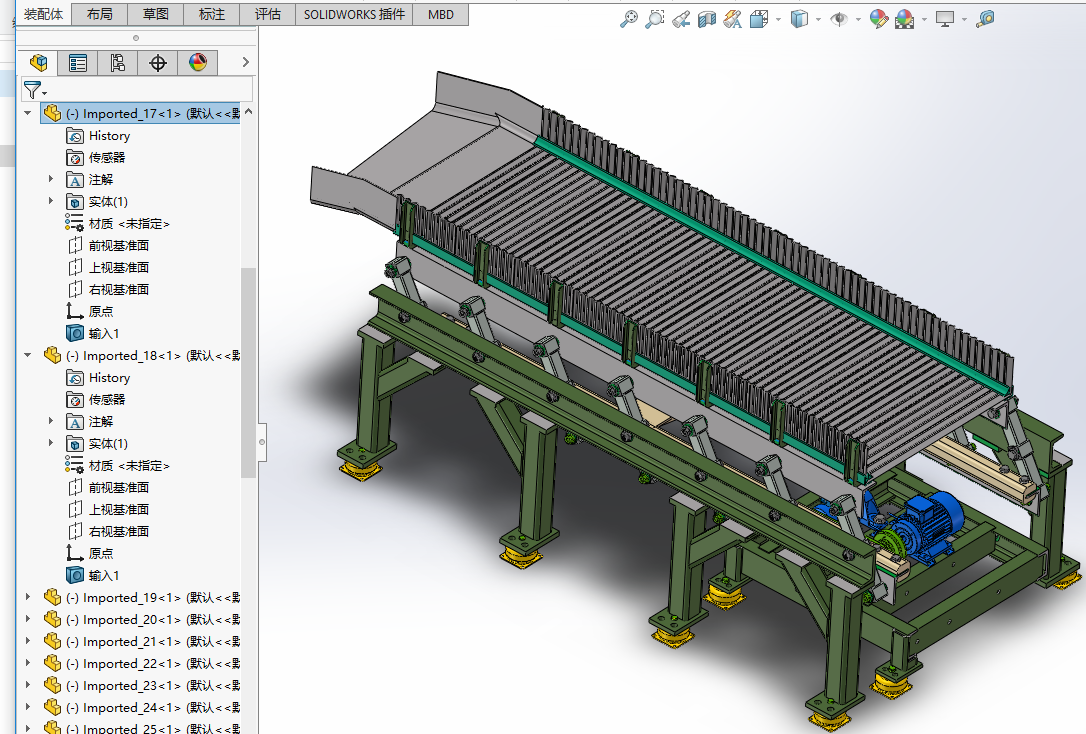Click the Zoom to Fit magnifier icon
Screen dimensions: 1086x734
628,19
